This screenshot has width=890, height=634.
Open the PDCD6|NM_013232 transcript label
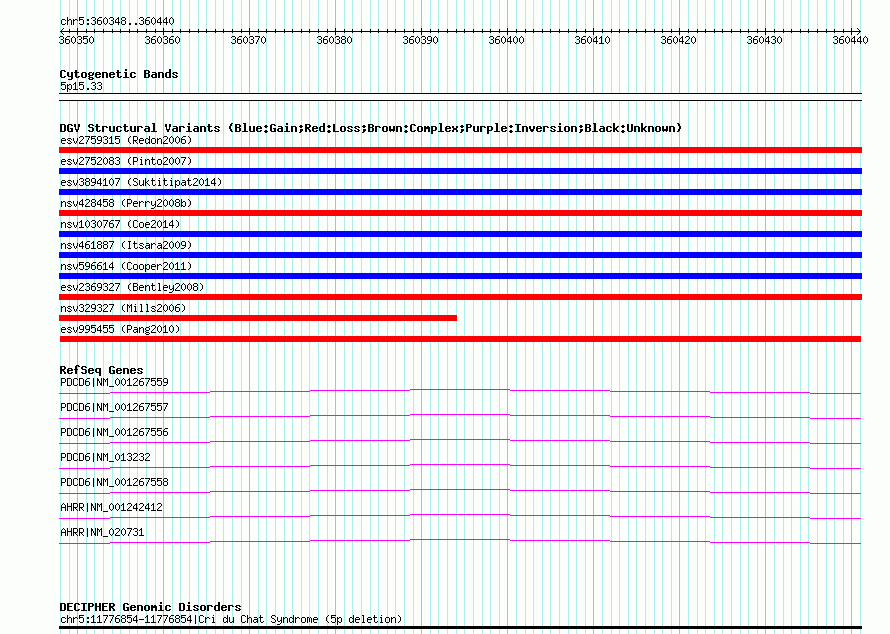pos(105,457)
